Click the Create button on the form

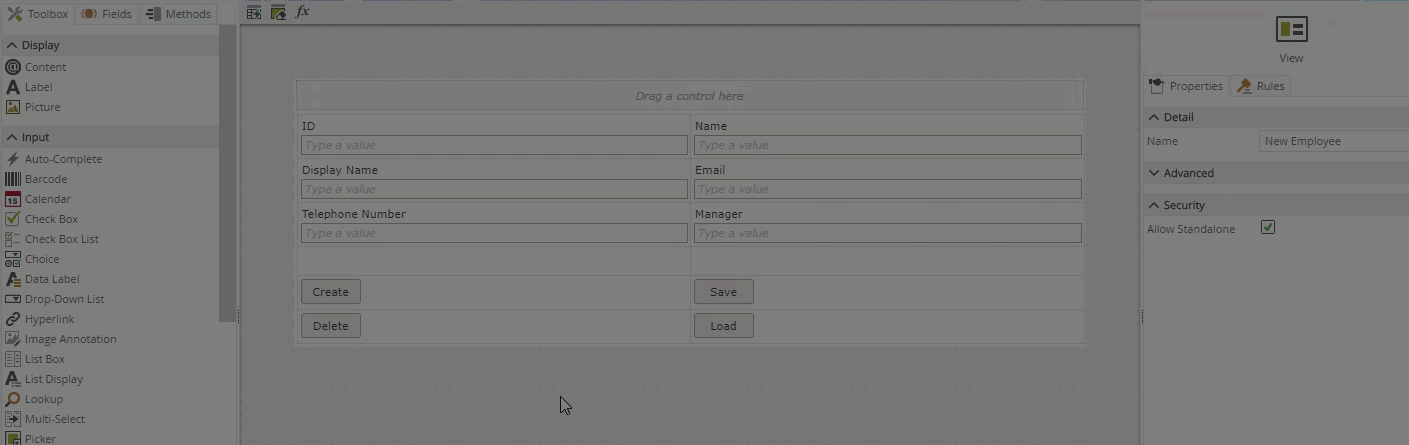pos(331,292)
